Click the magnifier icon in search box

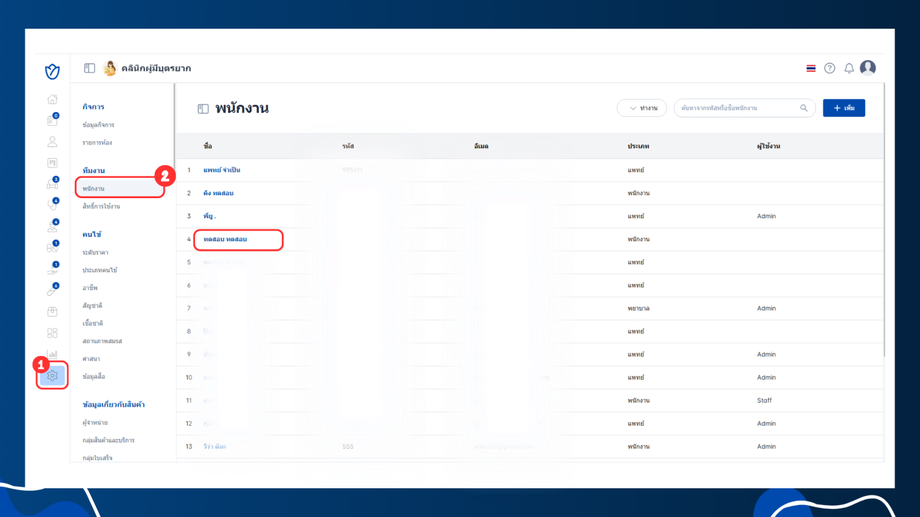tap(804, 108)
